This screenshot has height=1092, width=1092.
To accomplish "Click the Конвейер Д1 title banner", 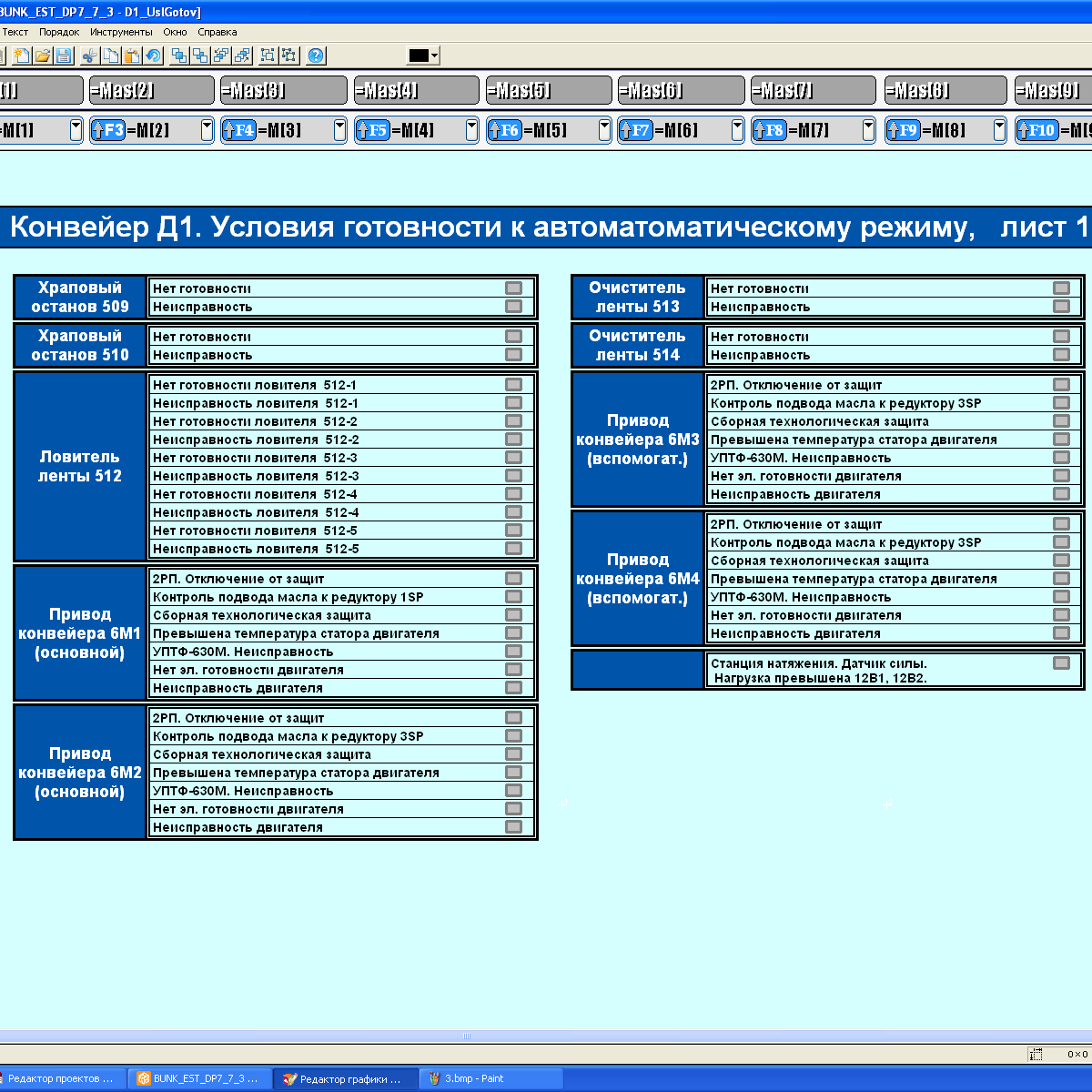I will coord(546,227).
